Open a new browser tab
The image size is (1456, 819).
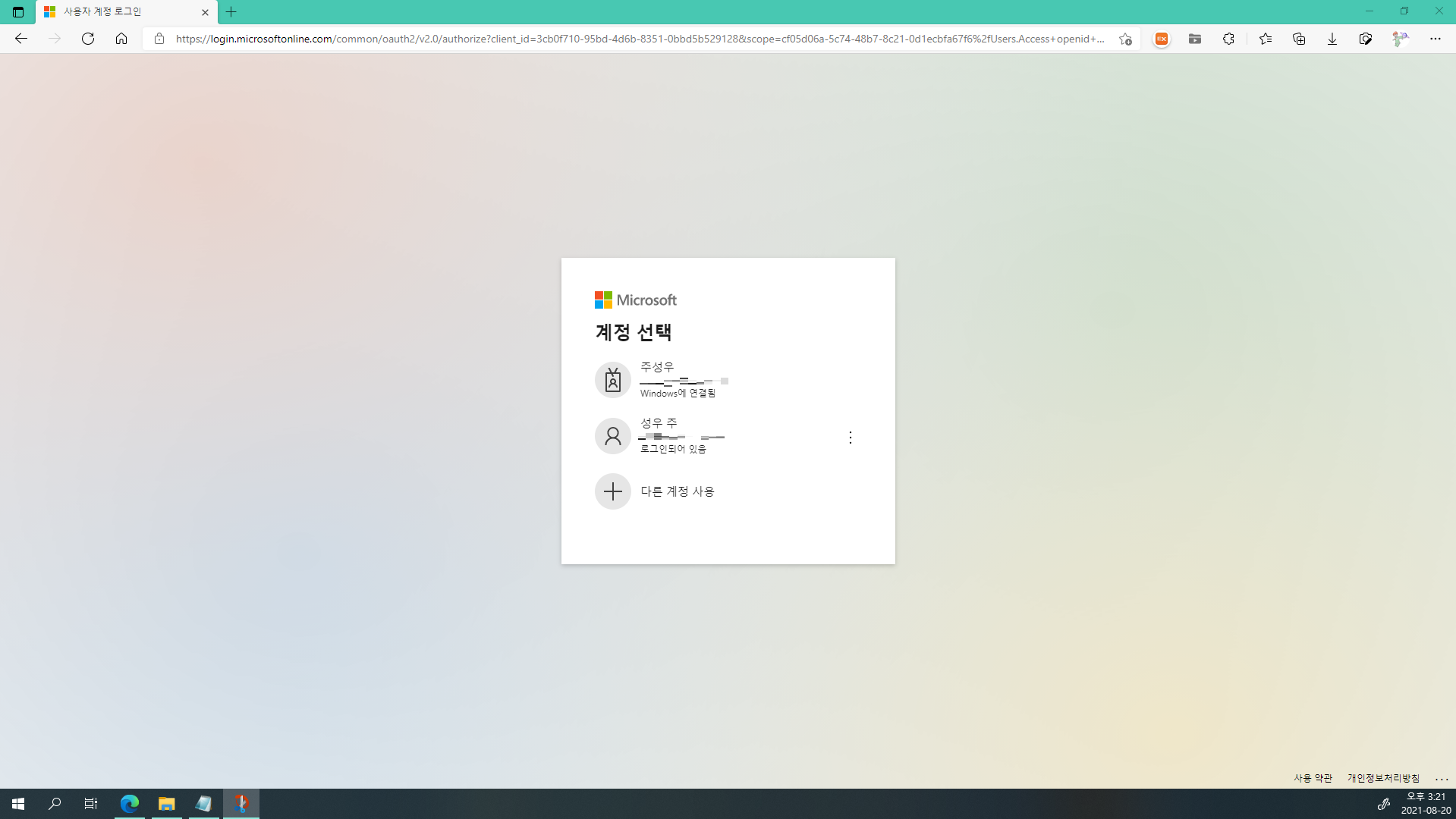[x=231, y=12]
